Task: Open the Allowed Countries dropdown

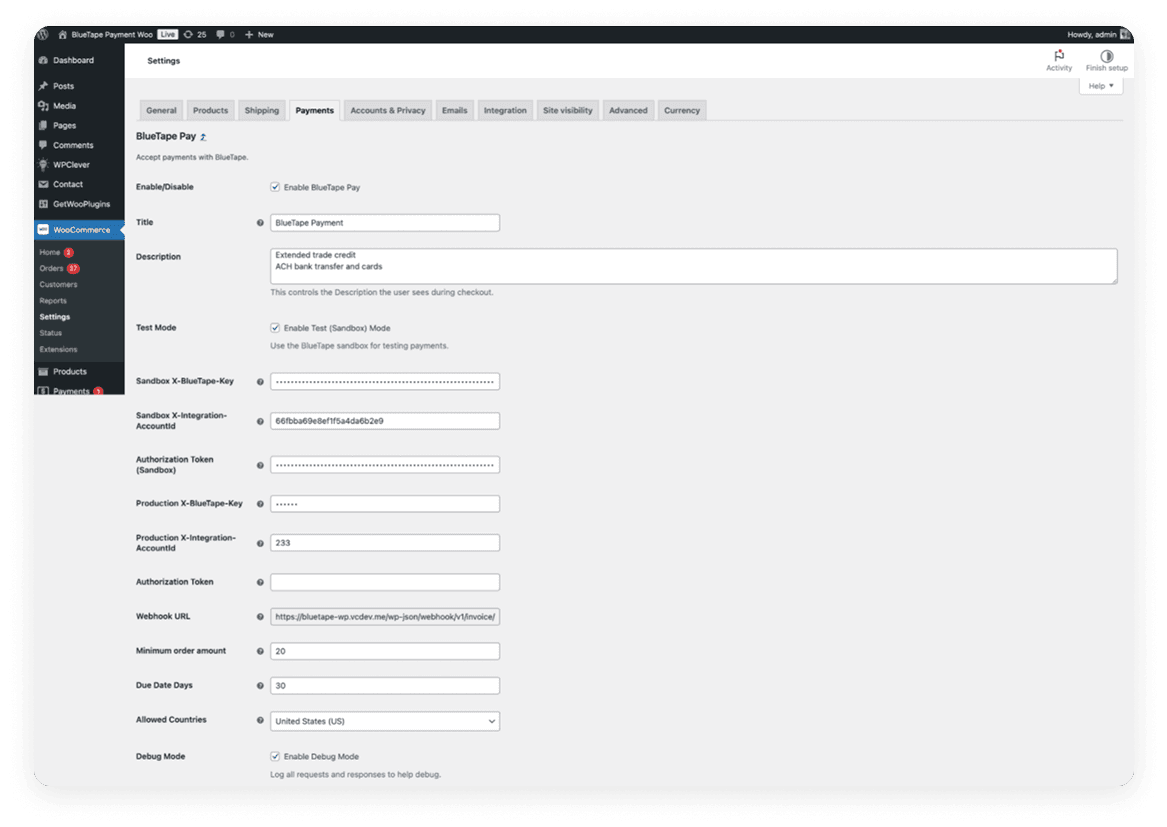Action: 385,721
